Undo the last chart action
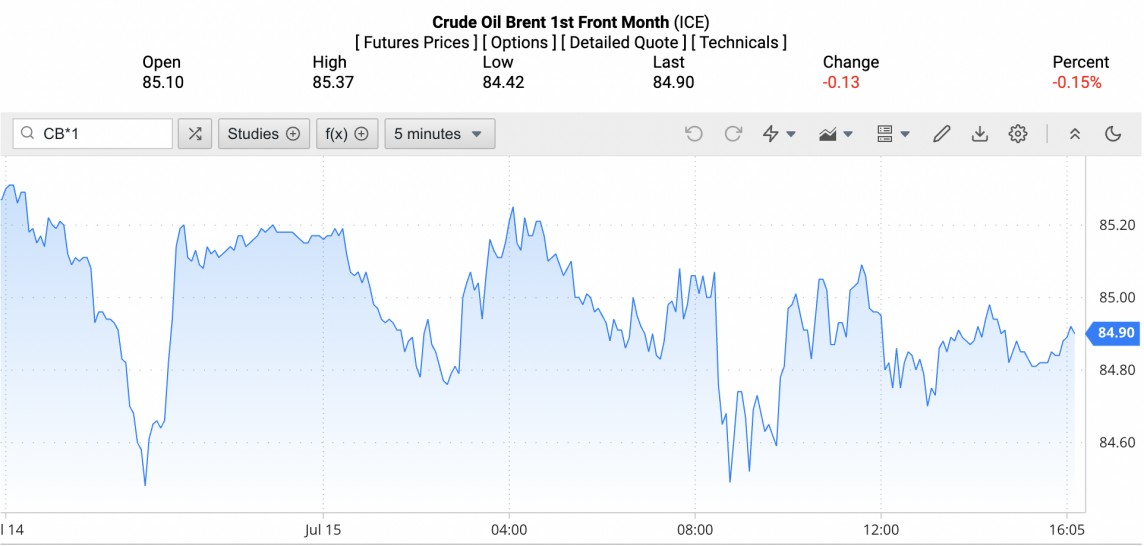Screen dimensions: 1144x546 point(694,134)
